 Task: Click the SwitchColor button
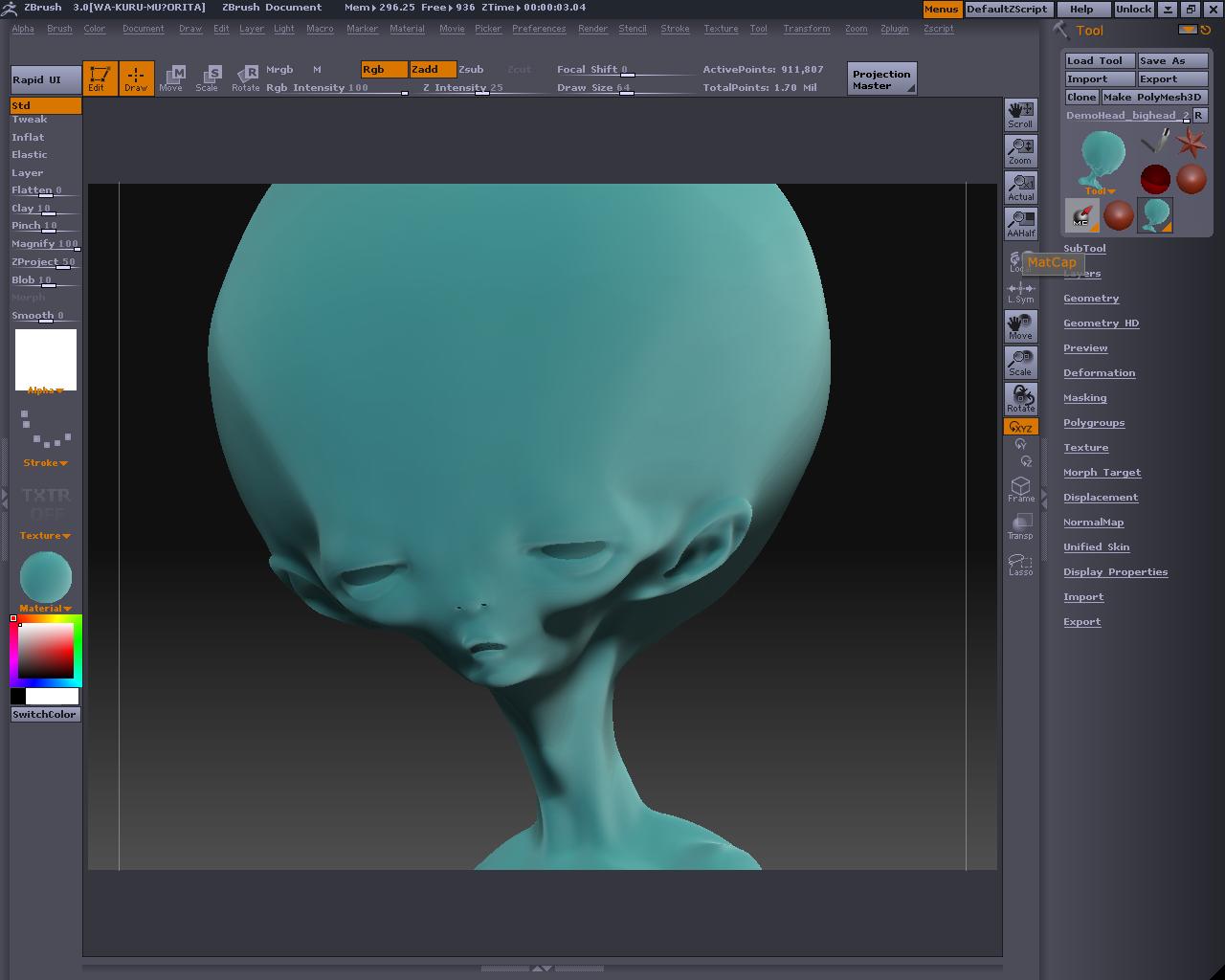(45, 715)
